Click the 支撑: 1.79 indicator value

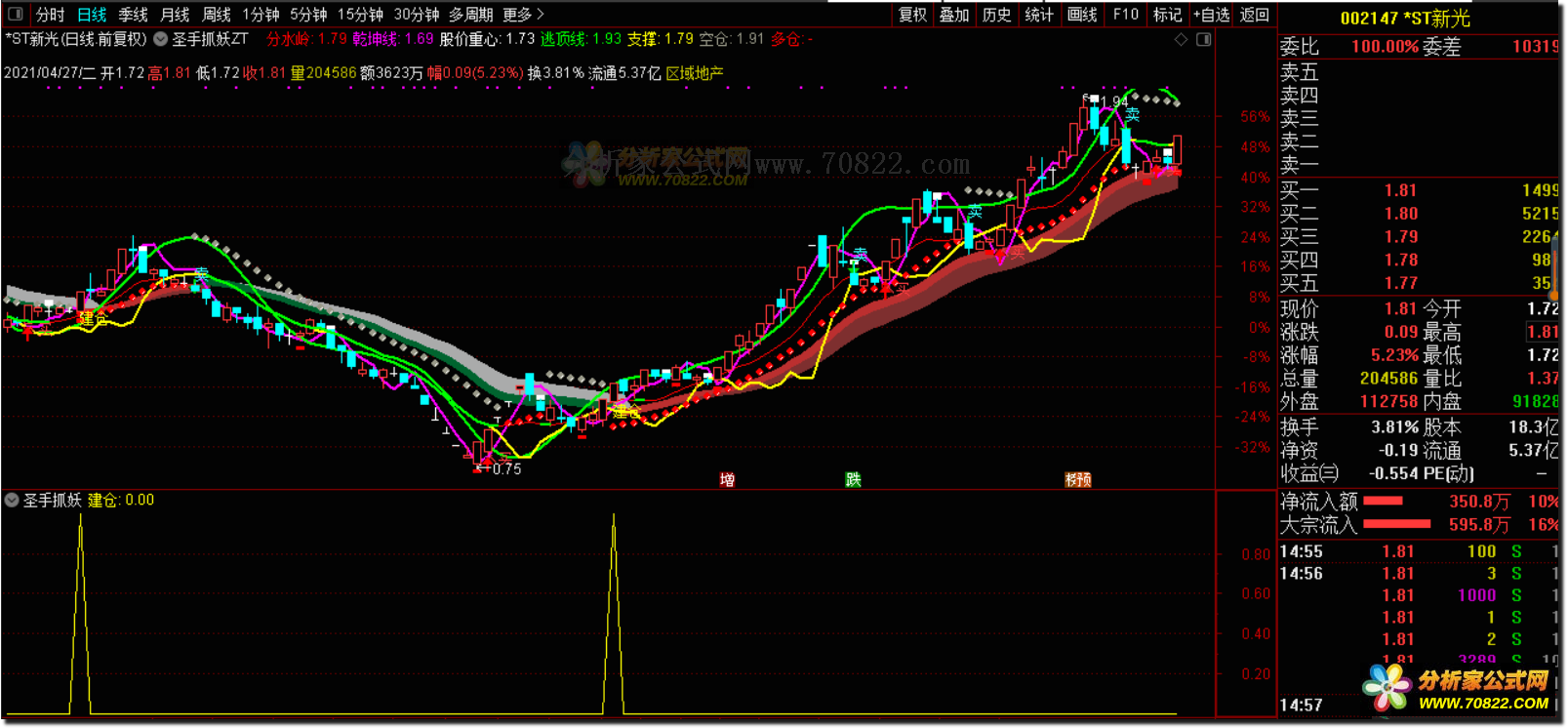pyautogui.click(x=660, y=40)
